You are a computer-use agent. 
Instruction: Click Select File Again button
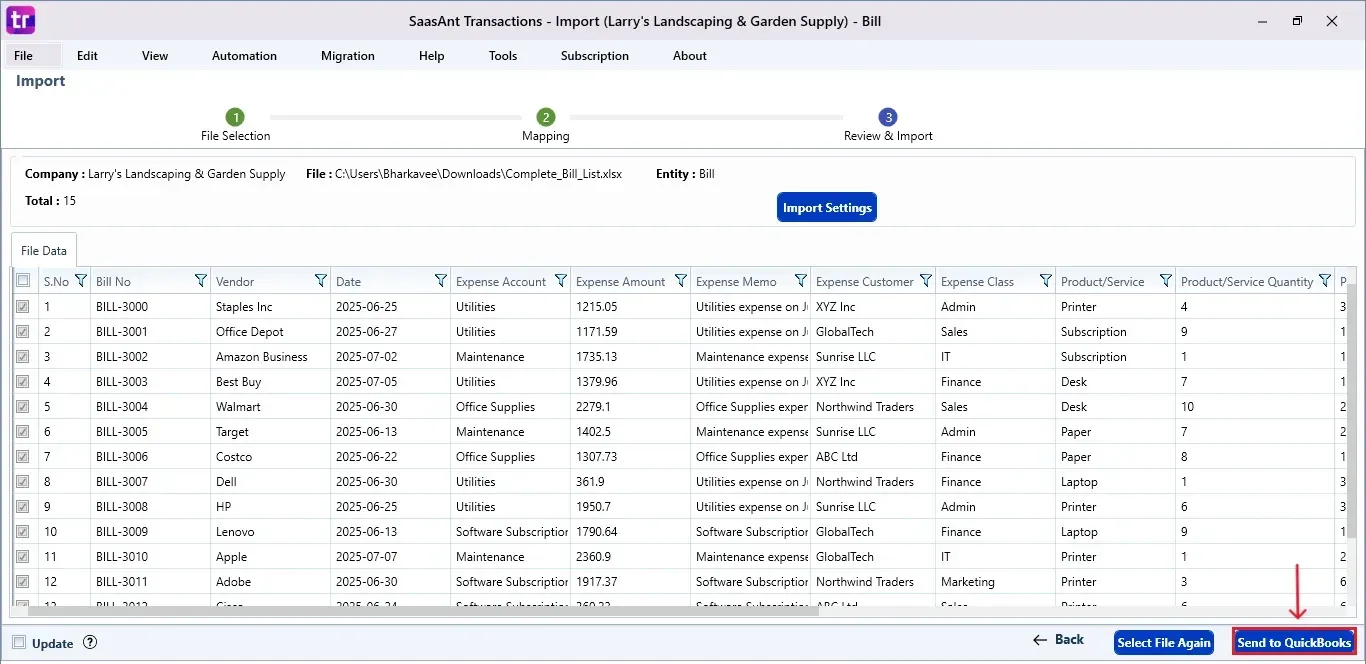(1165, 642)
